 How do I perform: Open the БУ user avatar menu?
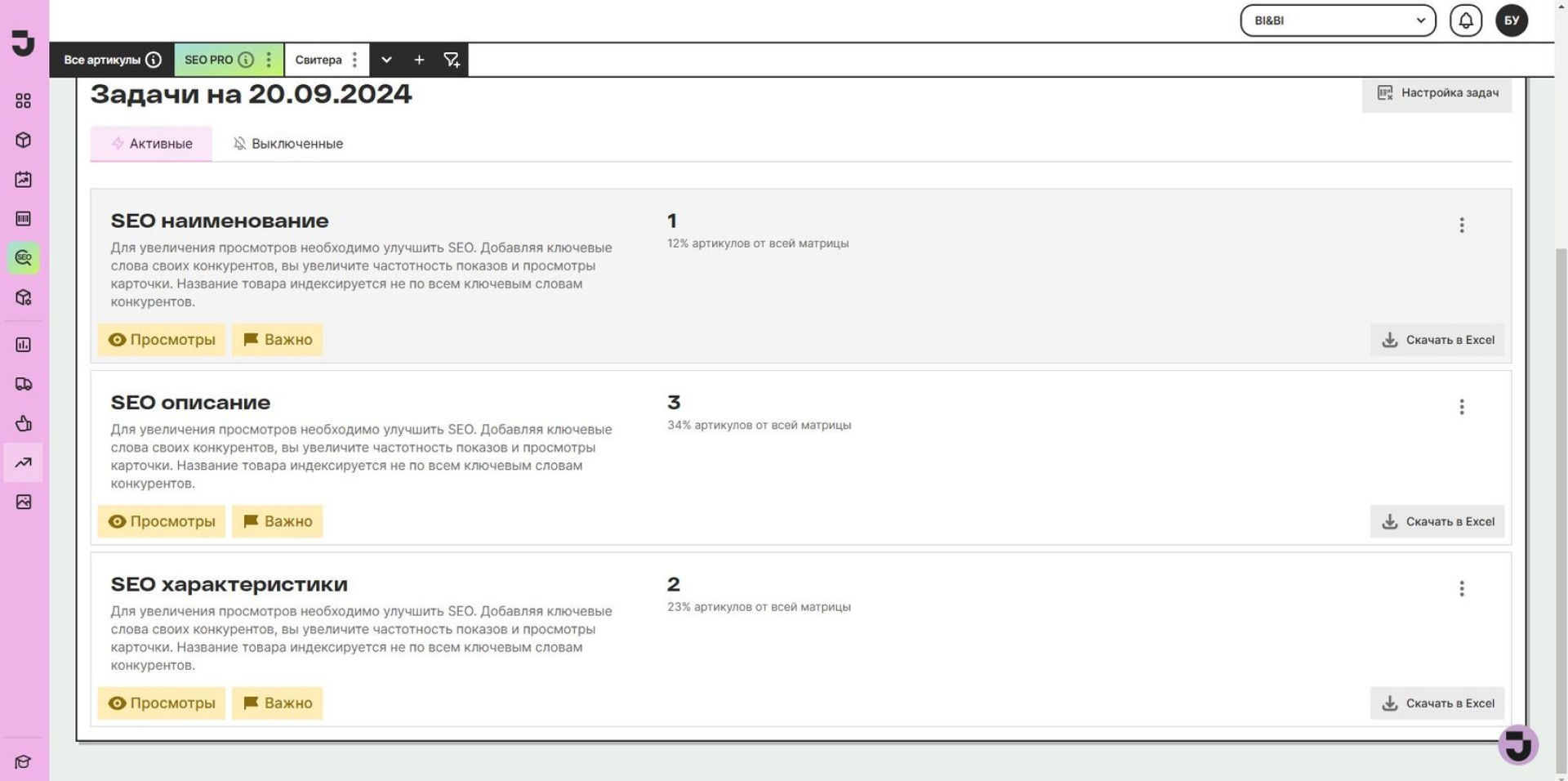1512,20
